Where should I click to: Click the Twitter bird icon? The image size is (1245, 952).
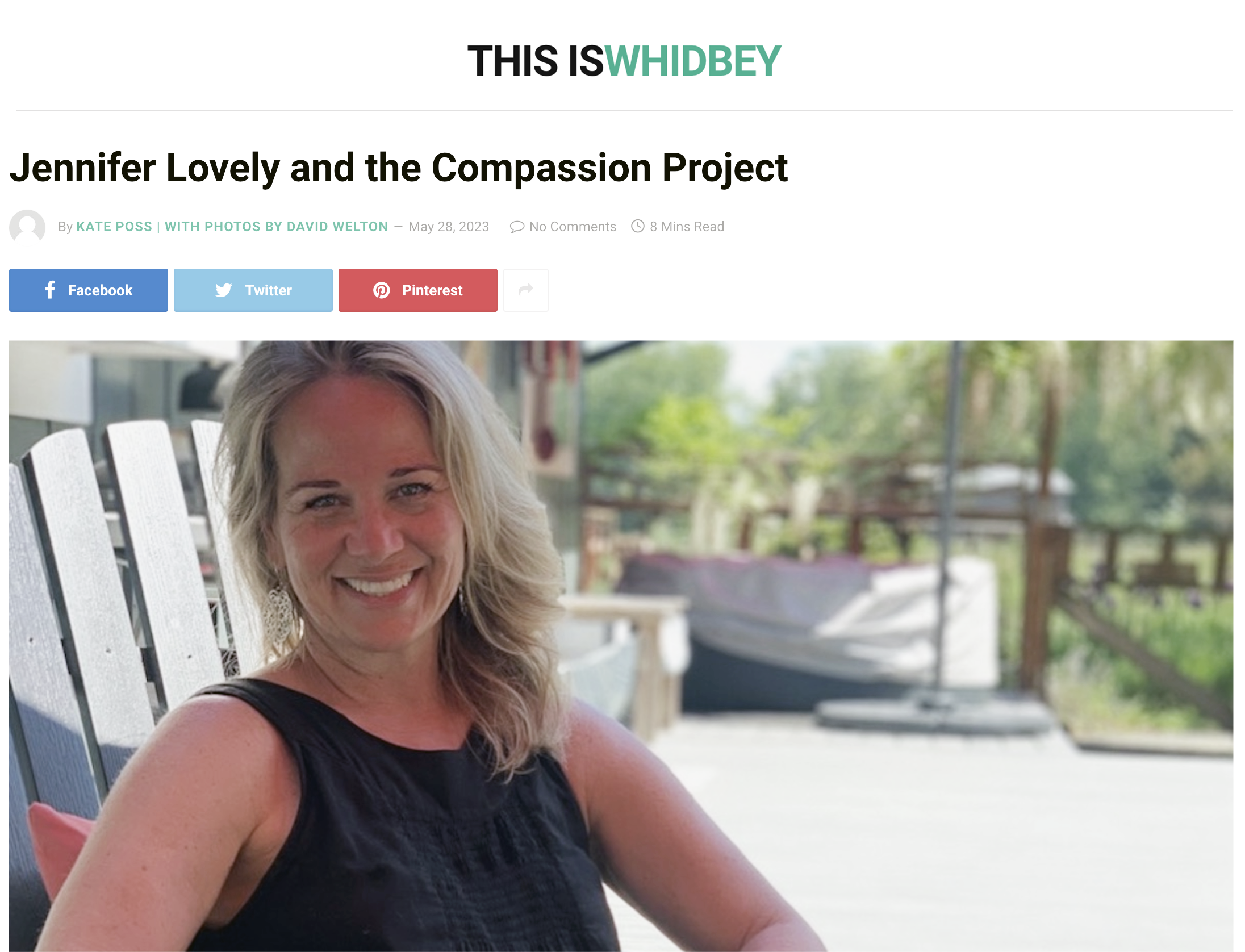tap(223, 290)
